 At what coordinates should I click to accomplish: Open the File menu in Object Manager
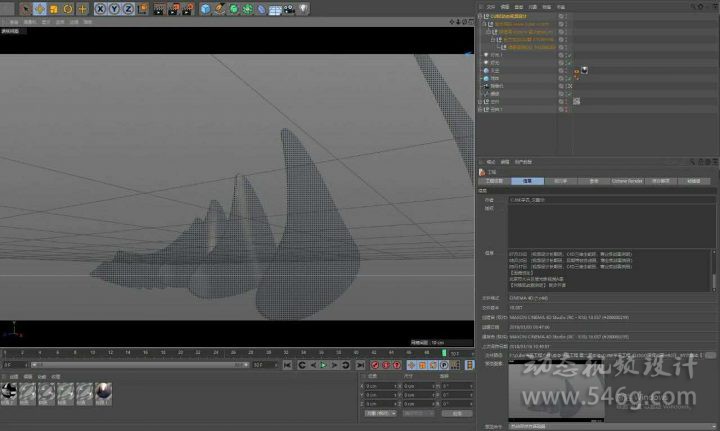[x=490, y=6]
